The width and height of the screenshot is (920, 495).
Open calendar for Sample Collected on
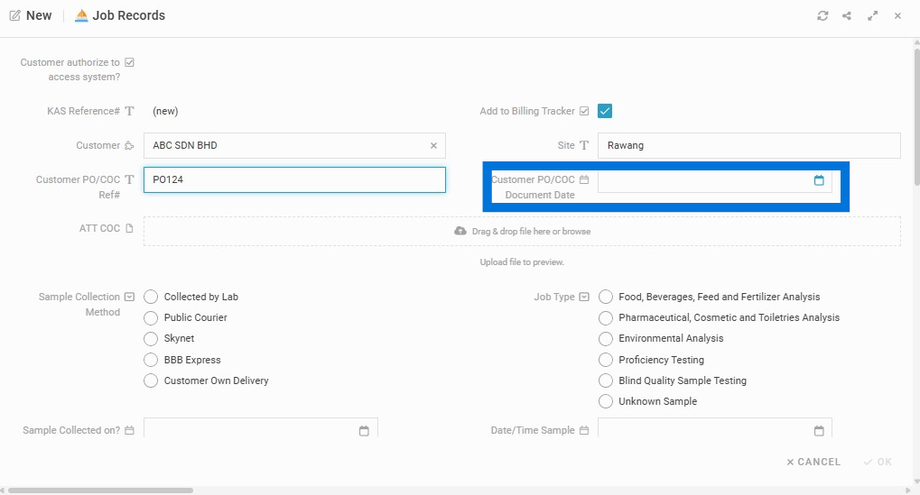point(364,430)
